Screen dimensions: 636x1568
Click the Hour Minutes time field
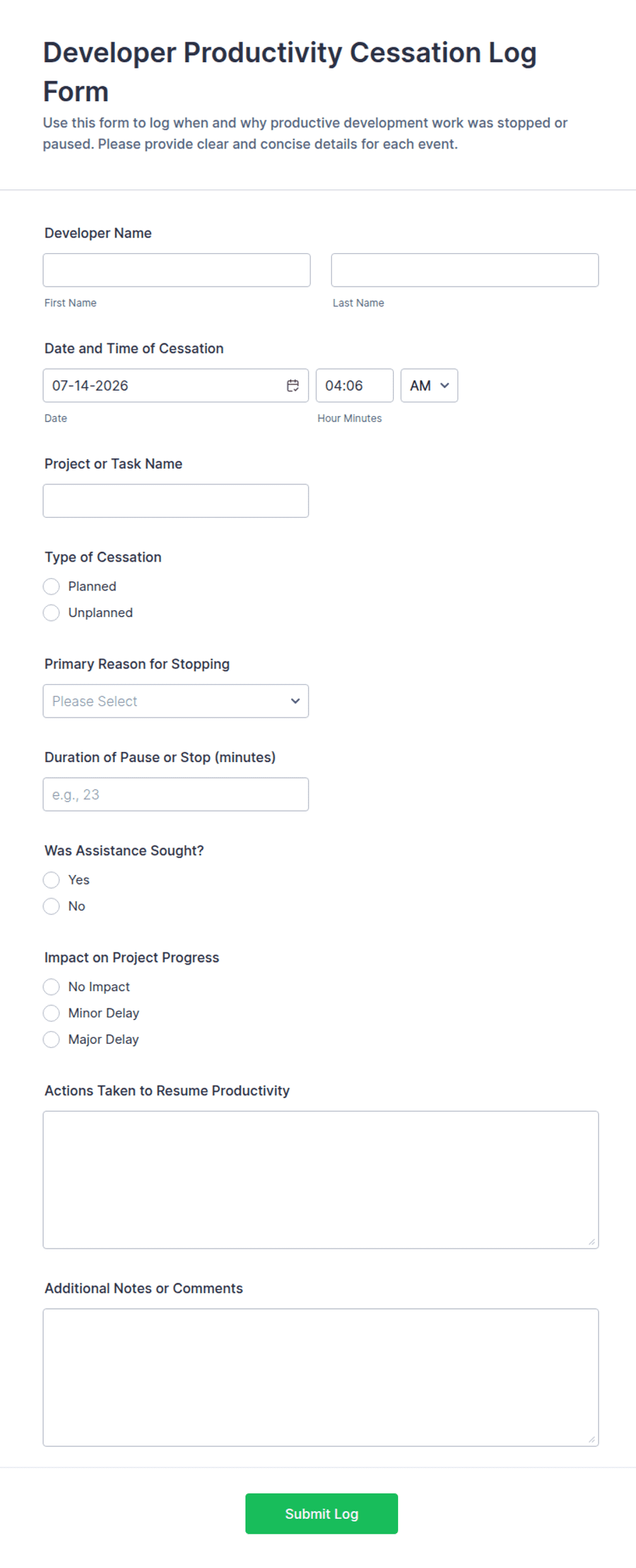(x=354, y=386)
